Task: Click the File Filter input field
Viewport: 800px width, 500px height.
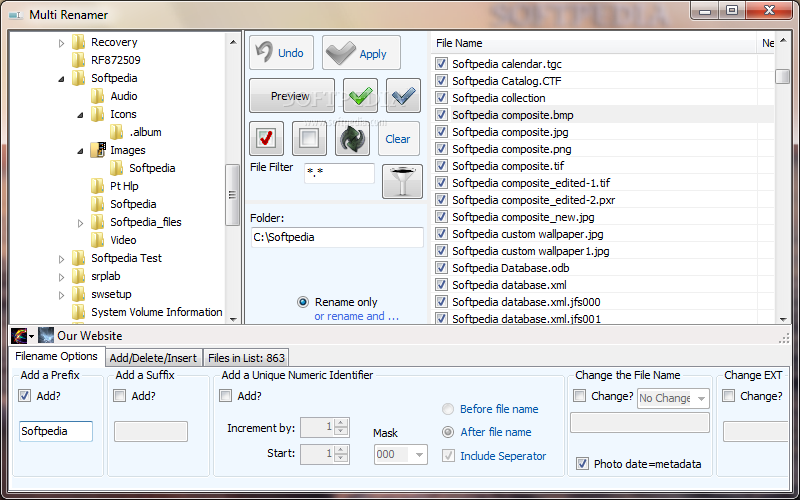Action: tap(339, 173)
